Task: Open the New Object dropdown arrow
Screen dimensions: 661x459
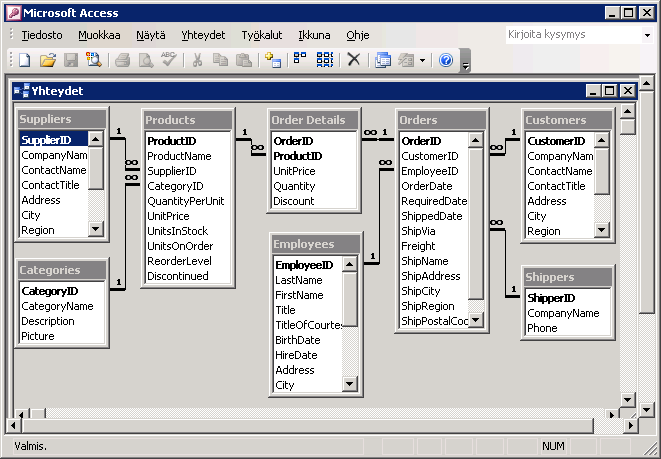Action: click(x=422, y=61)
